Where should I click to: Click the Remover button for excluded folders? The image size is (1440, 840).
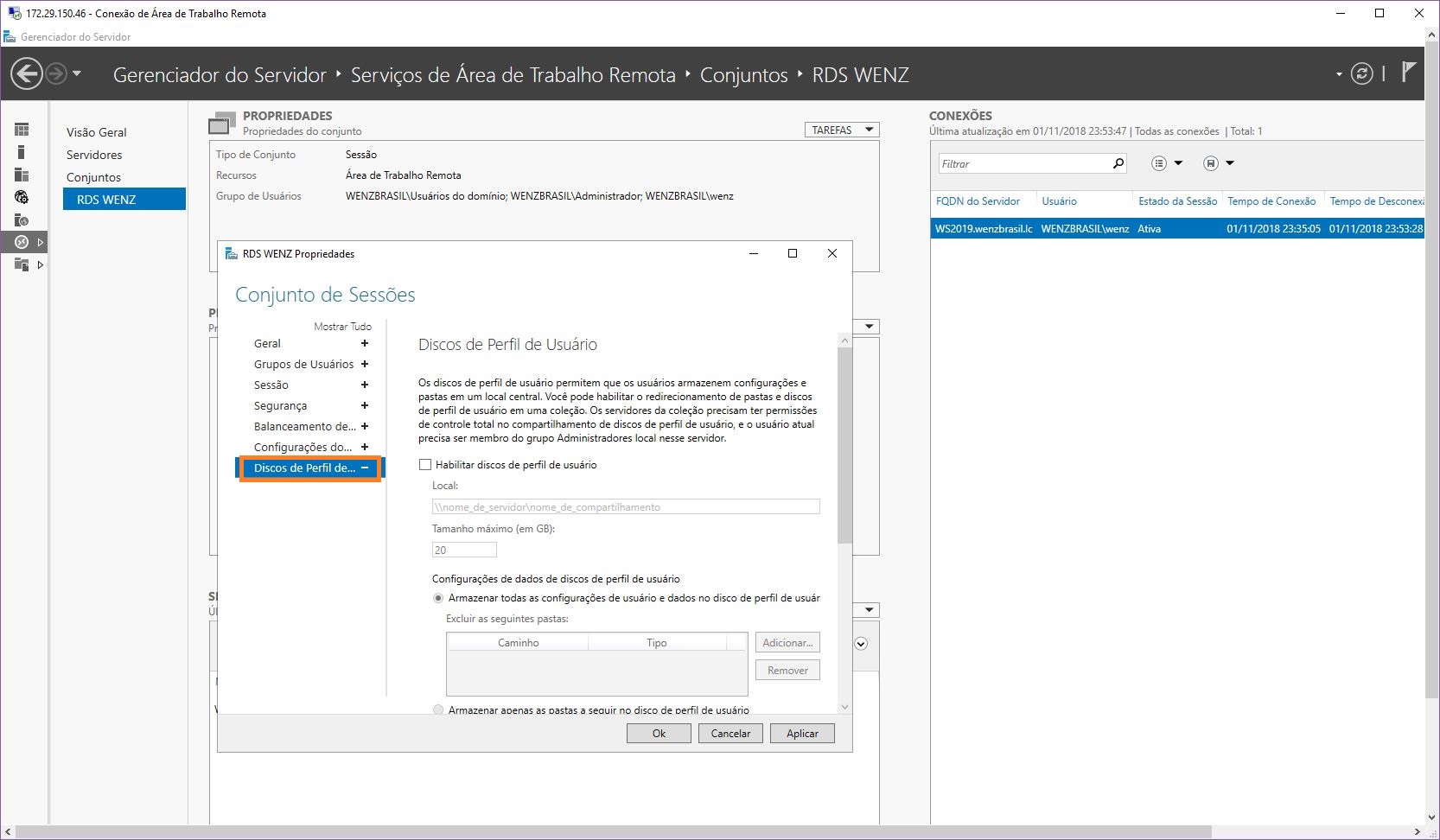pyautogui.click(x=787, y=670)
